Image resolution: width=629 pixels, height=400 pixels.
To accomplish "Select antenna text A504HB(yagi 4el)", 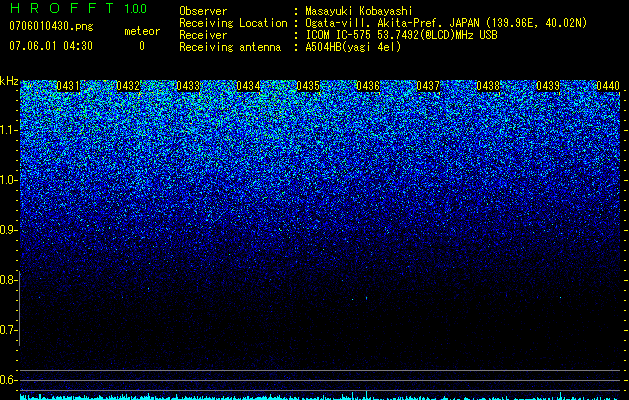I will [x=353, y=47].
